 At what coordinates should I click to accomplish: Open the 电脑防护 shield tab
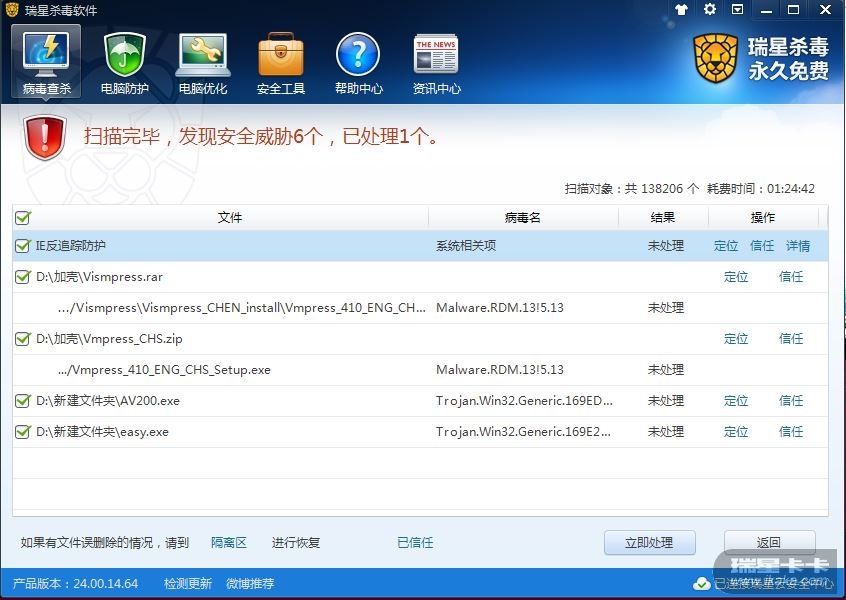point(125,62)
